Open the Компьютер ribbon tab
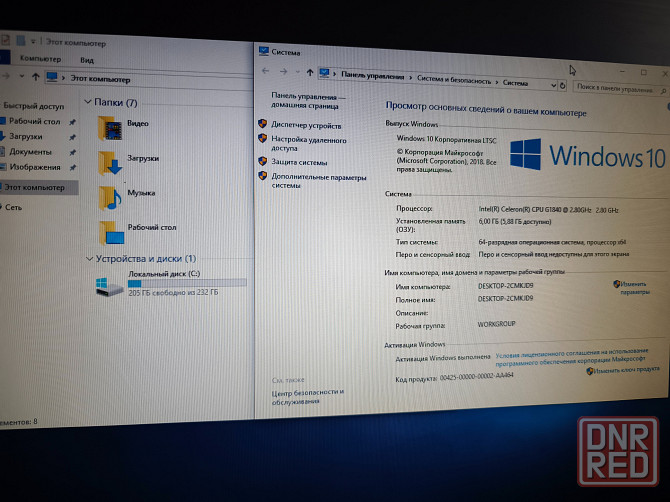The image size is (670, 502). [40, 59]
